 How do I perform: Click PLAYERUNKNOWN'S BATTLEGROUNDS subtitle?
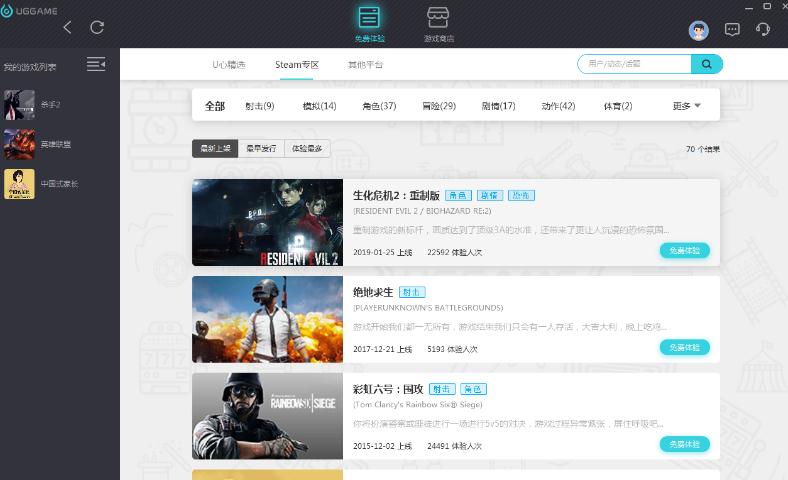coord(428,308)
